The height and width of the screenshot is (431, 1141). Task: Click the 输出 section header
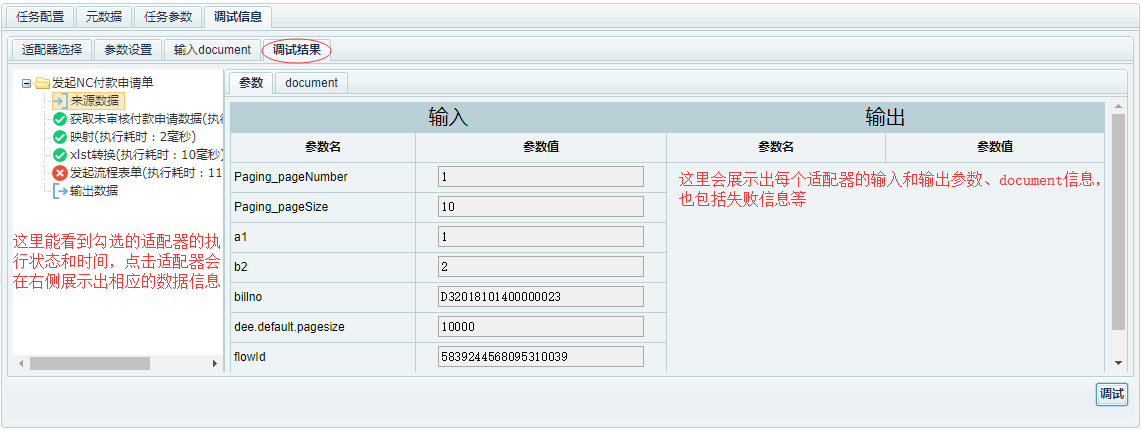pos(885,117)
